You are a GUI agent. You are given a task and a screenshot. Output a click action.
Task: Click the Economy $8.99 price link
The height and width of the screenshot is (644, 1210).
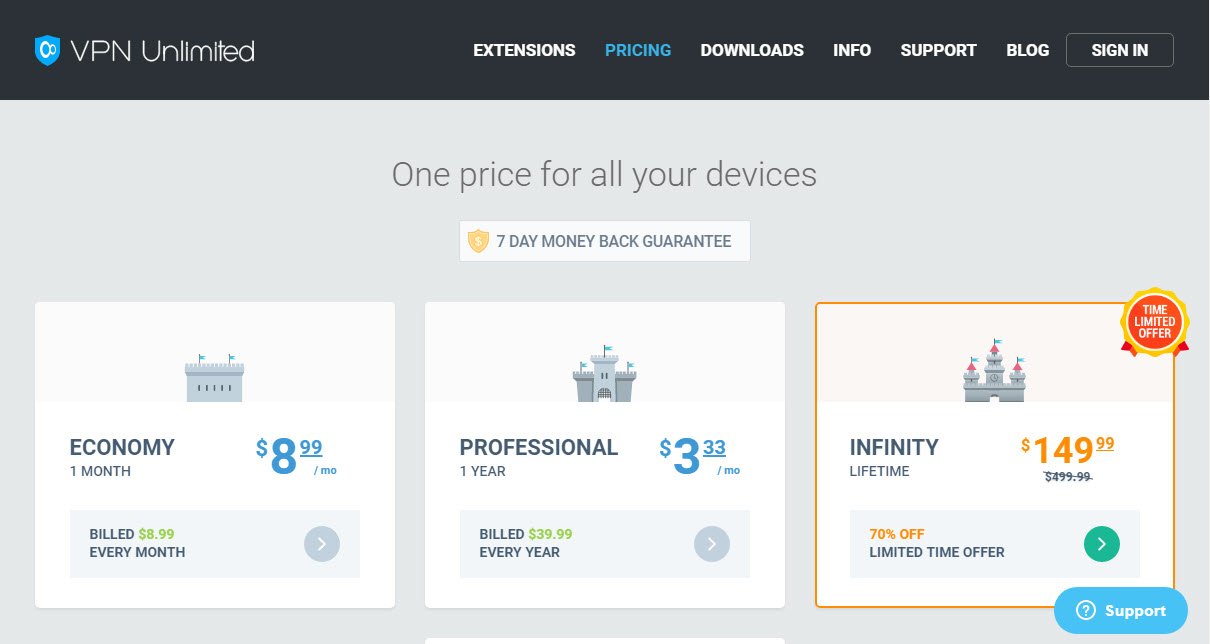click(x=297, y=457)
